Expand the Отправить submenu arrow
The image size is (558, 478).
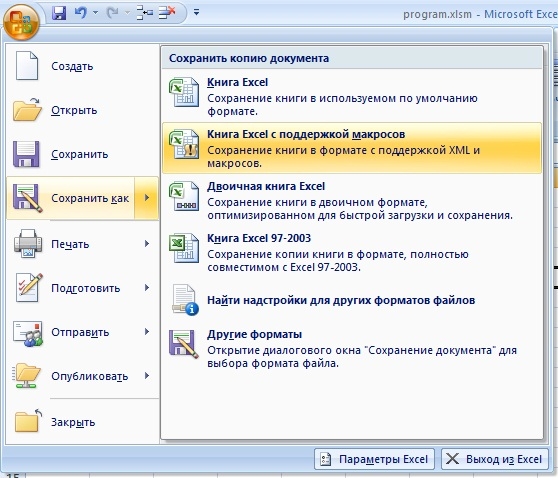[x=147, y=332]
